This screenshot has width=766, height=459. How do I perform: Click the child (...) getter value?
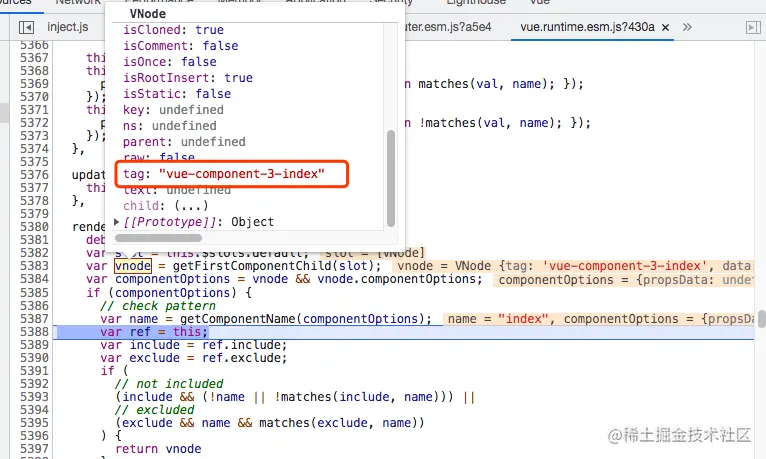(x=191, y=206)
